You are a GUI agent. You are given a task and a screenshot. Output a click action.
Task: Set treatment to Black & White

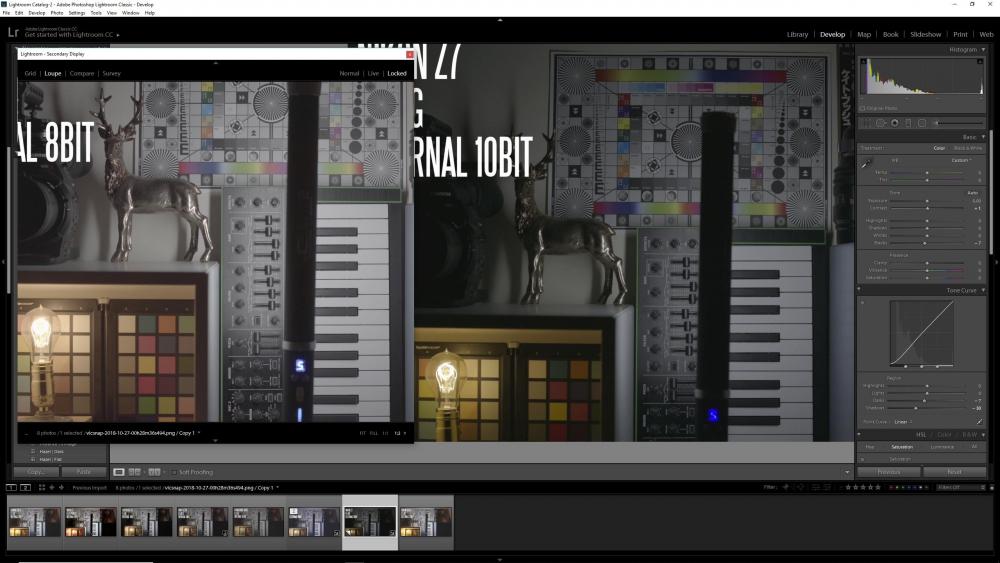(x=968, y=148)
